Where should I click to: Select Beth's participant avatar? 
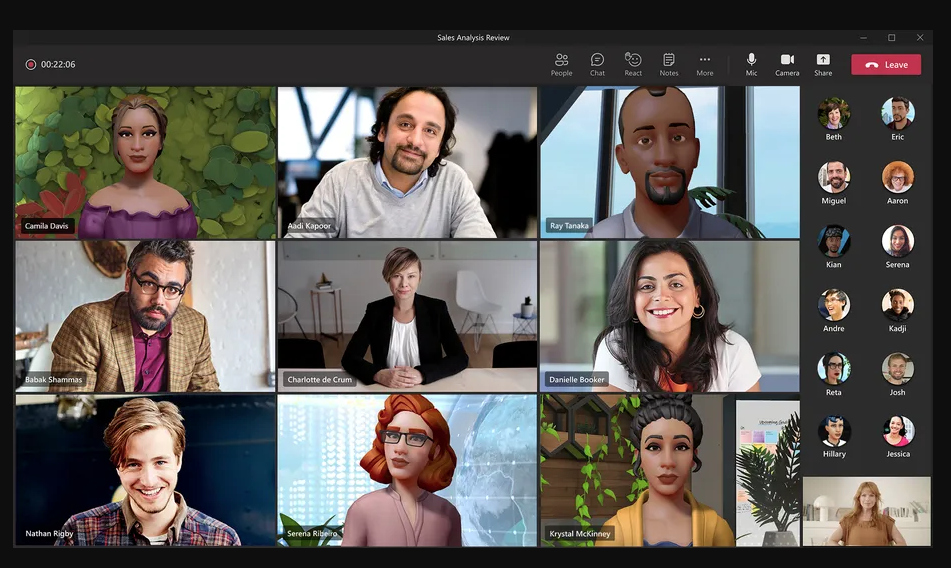[x=834, y=113]
